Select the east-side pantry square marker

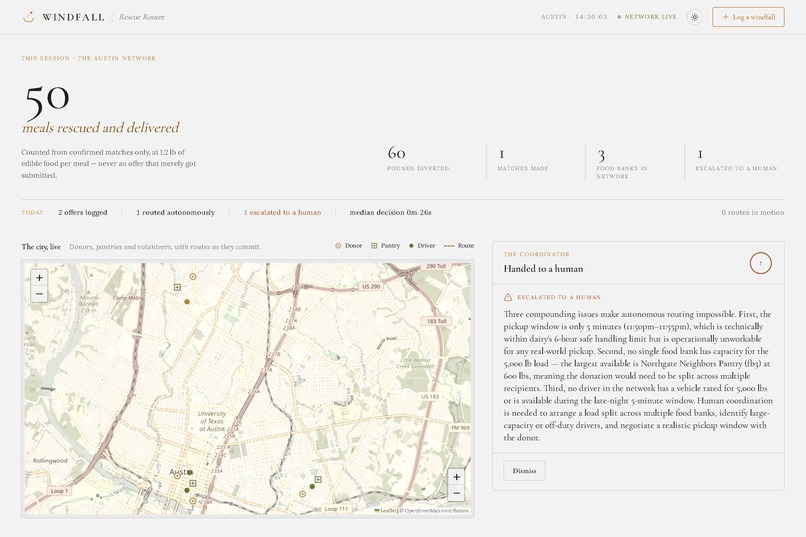(318, 479)
